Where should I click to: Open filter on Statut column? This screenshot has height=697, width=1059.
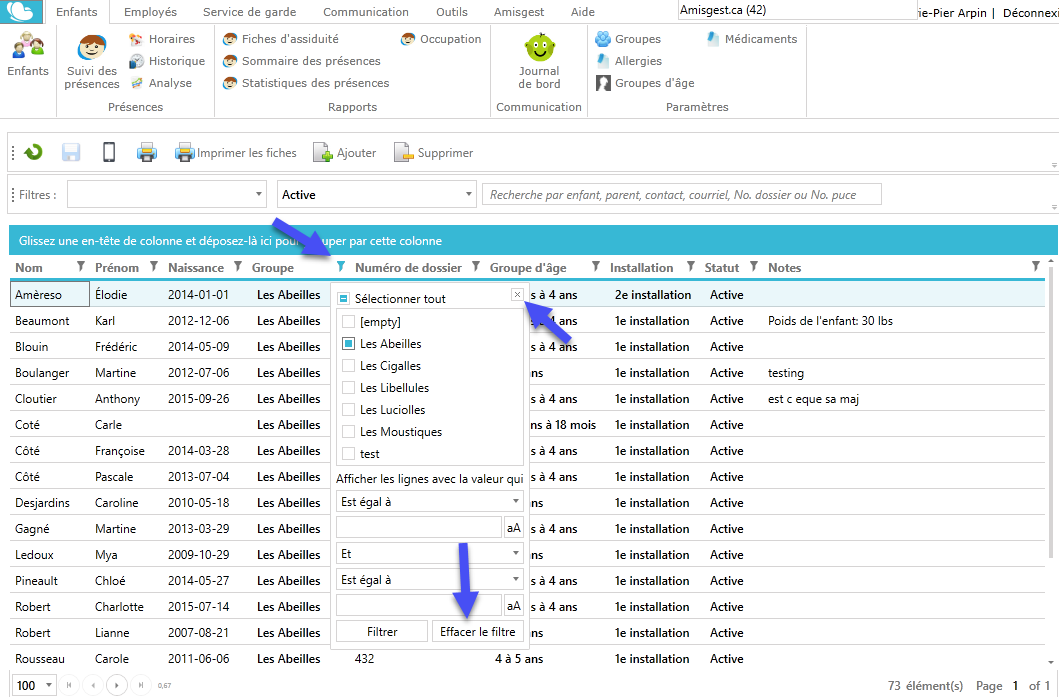(754, 267)
